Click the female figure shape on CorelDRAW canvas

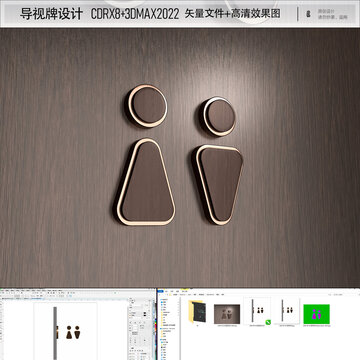[x=69, y=332]
